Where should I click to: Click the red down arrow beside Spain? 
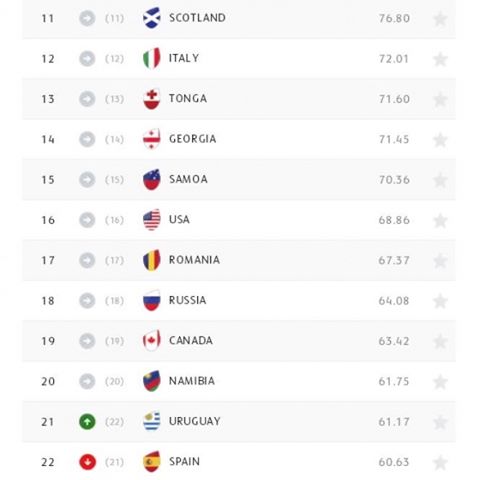point(87,462)
